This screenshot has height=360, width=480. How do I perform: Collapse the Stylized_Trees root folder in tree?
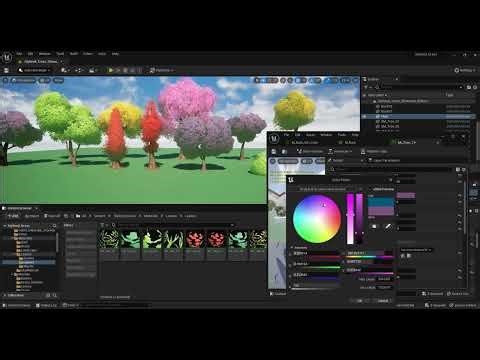pos(5,226)
